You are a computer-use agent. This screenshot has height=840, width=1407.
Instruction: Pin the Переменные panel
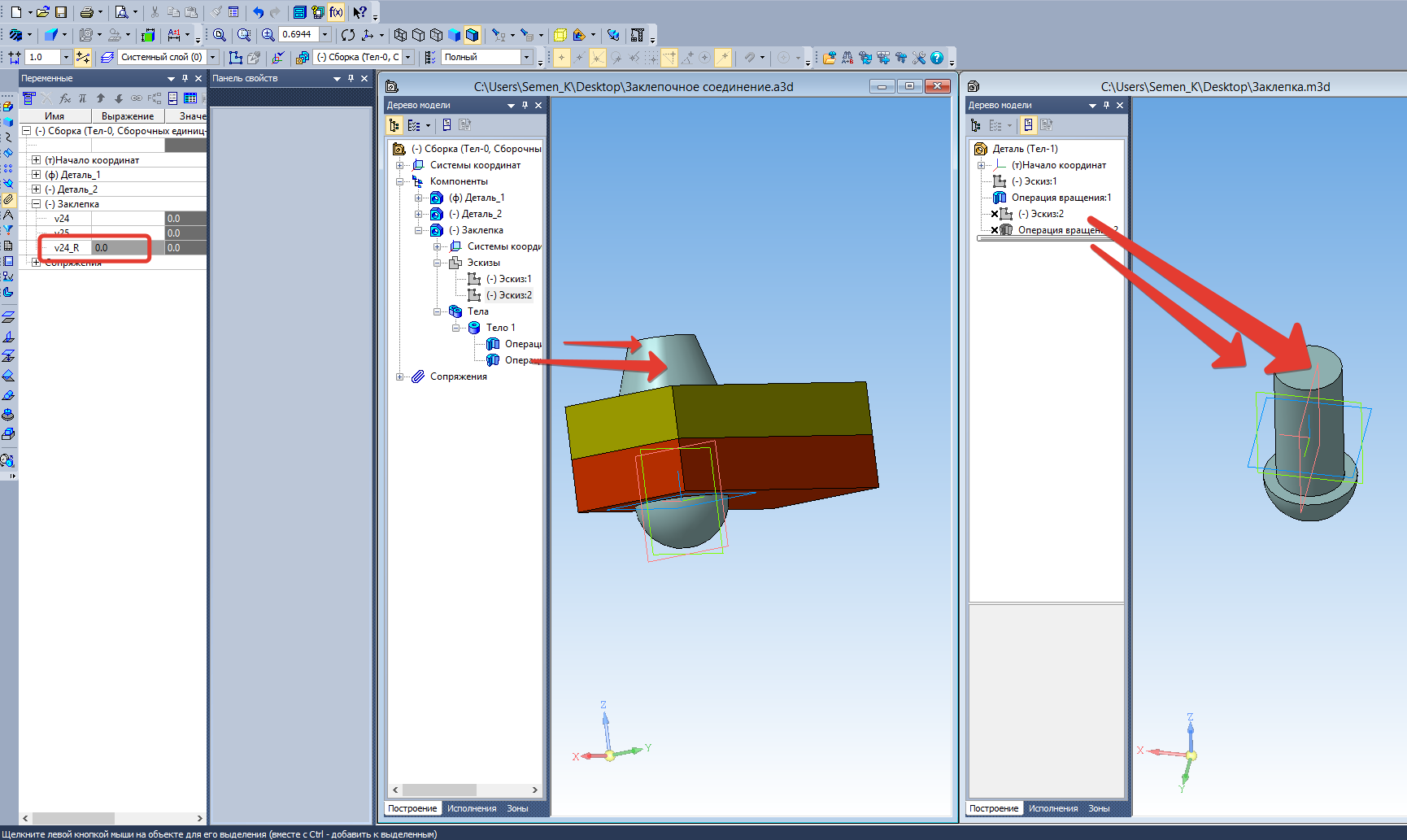[185, 79]
